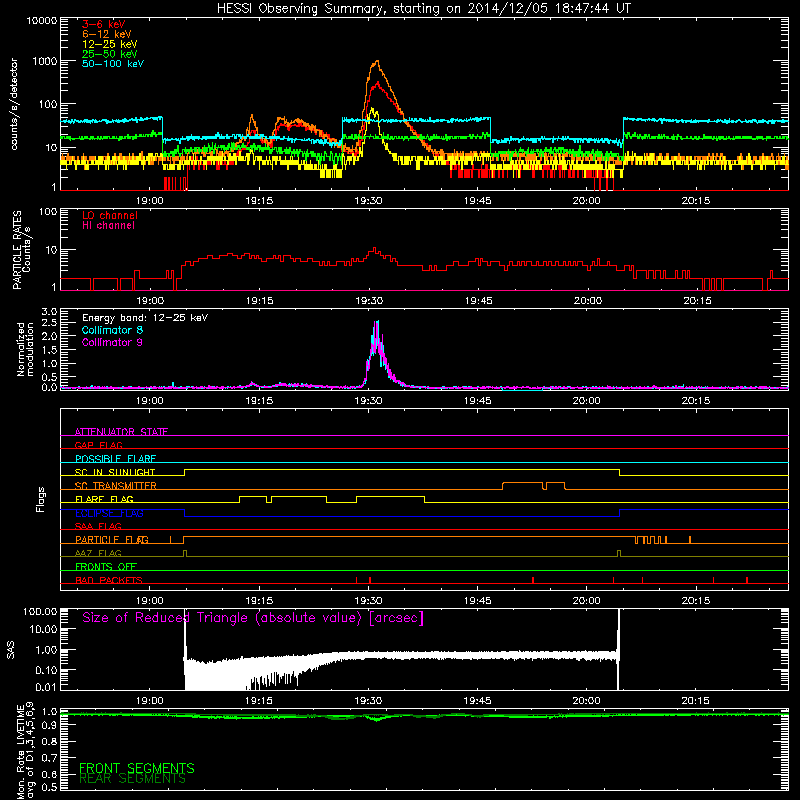Click 'Size of Reduced Triangle' panel heading

(253, 618)
